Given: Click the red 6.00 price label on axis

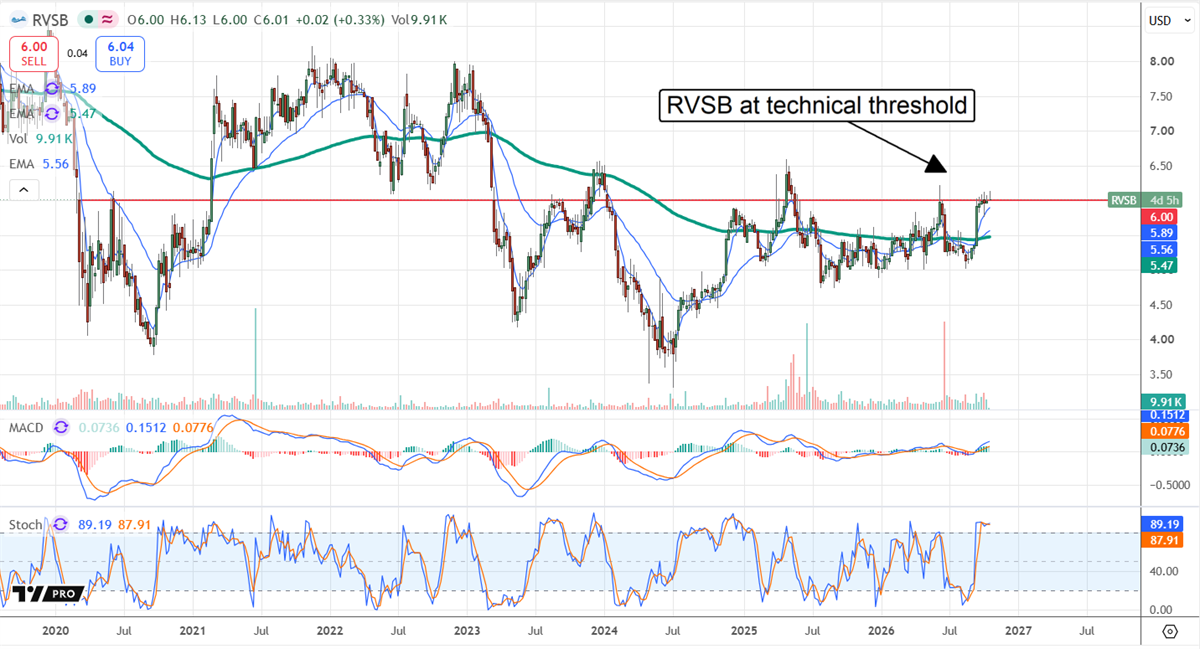Looking at the screenshot, I should [x=1160, y=216].
